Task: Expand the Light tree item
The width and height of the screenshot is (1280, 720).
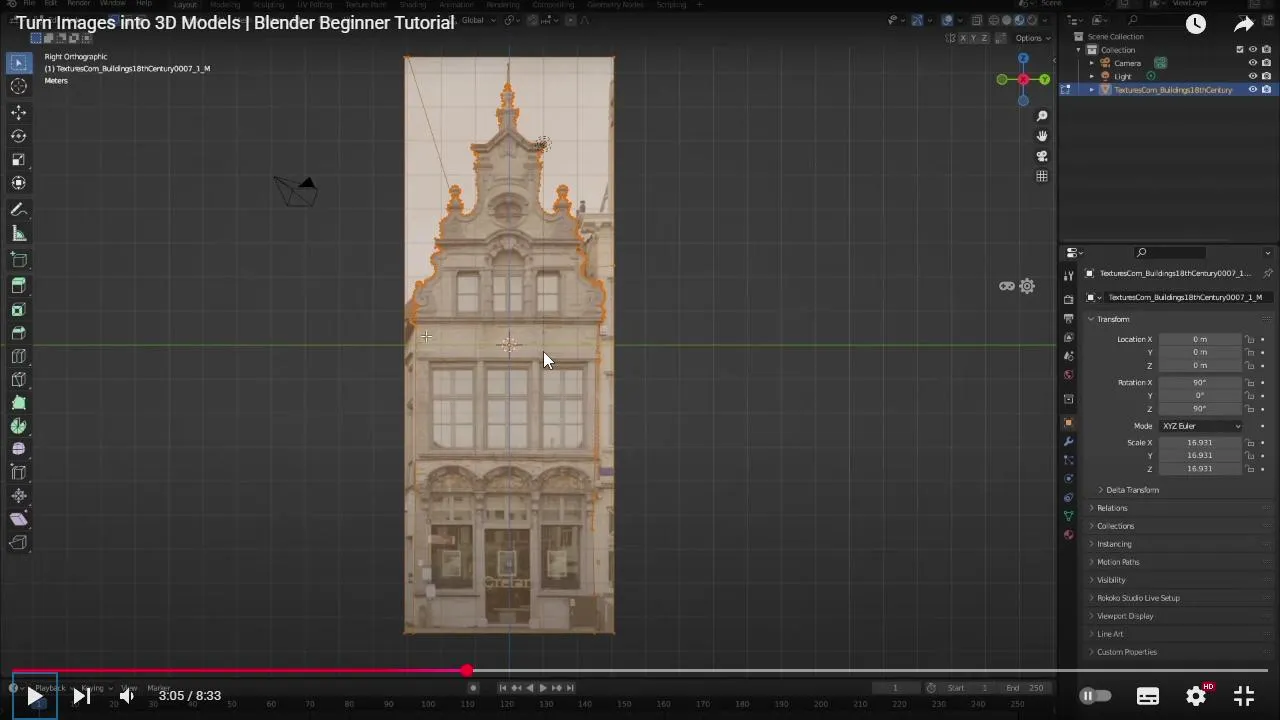Action: pyautogui.click(x=1092, y=76)
